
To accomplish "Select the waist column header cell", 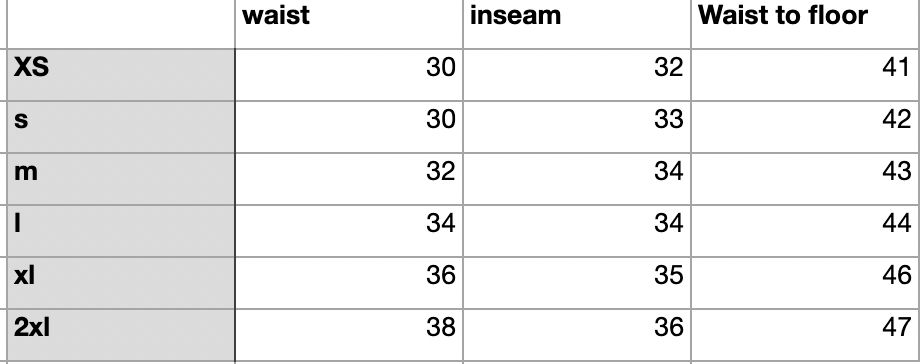I will [x=349, y=24].
